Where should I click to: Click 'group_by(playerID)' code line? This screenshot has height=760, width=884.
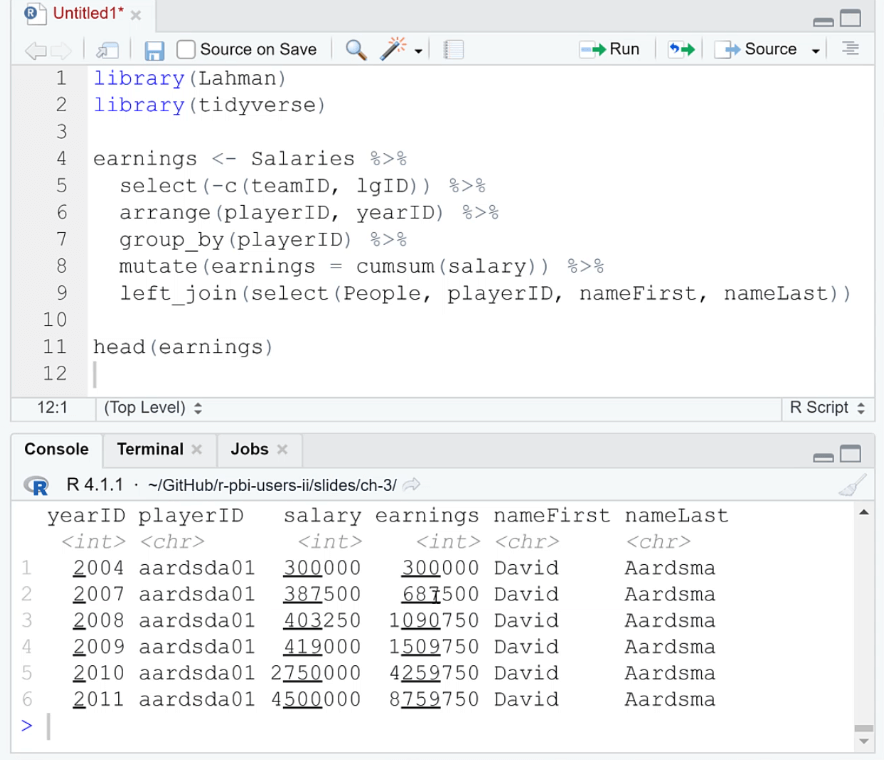(236, 240)
